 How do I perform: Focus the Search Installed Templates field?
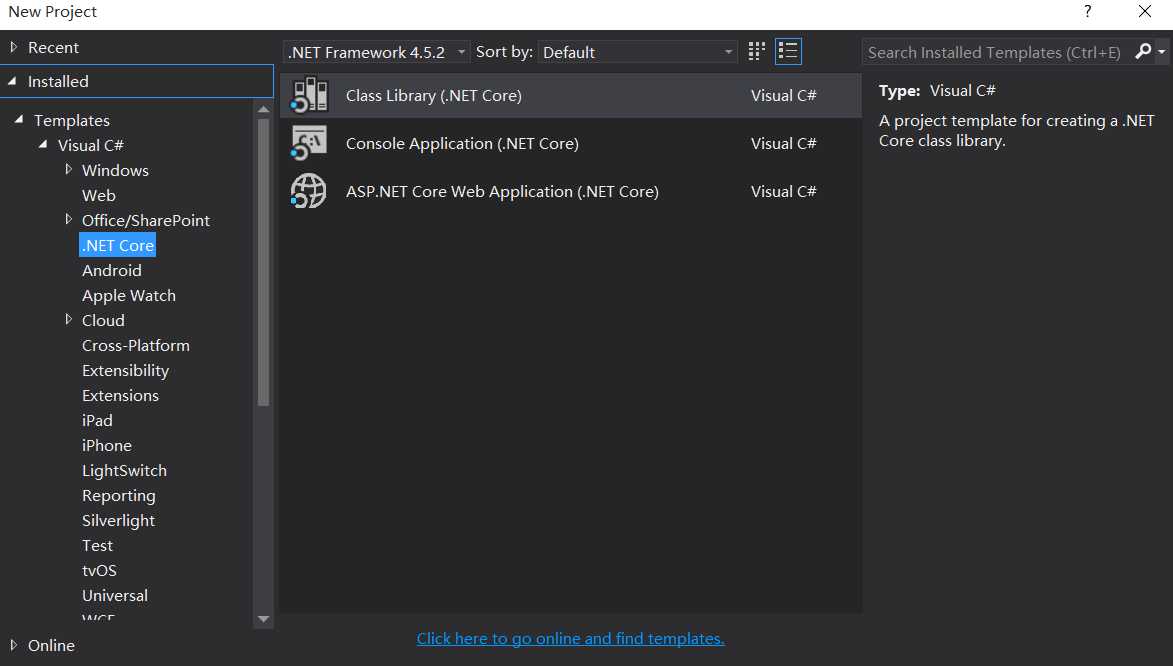[x=995, y=52]
